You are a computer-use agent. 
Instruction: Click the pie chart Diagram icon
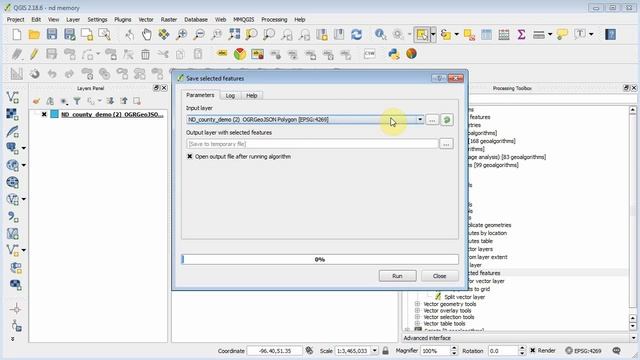click(240, 54)
